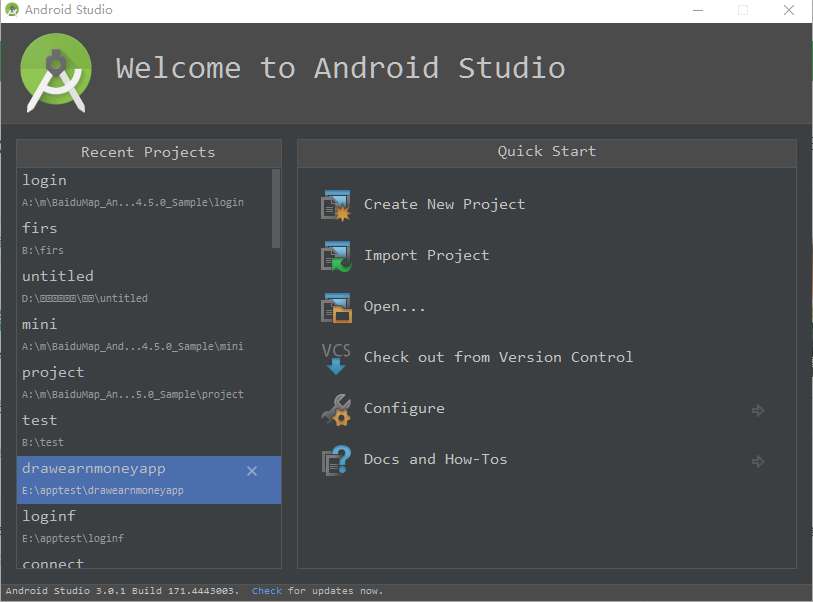
Task: Click path ending in Sample\mini
Action: [x=132, y=346]
